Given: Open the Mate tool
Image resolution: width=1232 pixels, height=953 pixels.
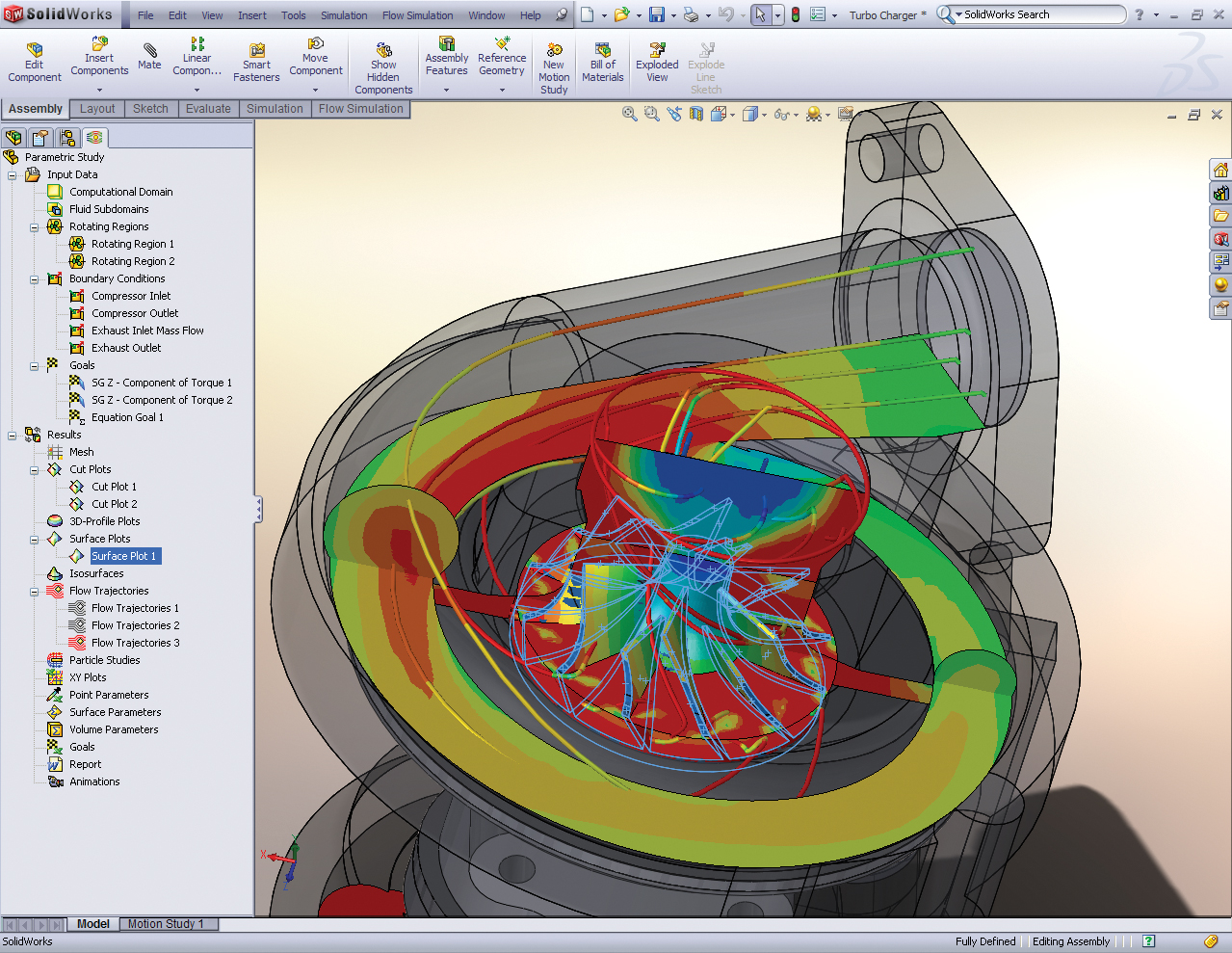Looking at the screenshot, I should [x=149, y=58].
